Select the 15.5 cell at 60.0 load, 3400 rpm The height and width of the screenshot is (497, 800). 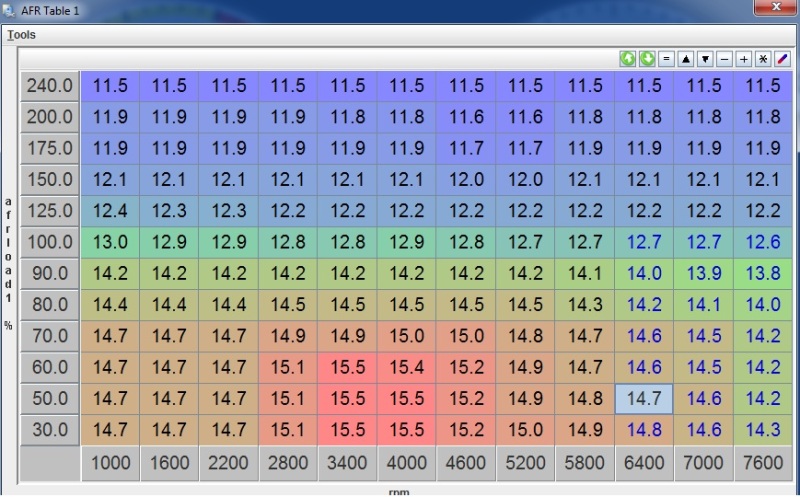347,367
